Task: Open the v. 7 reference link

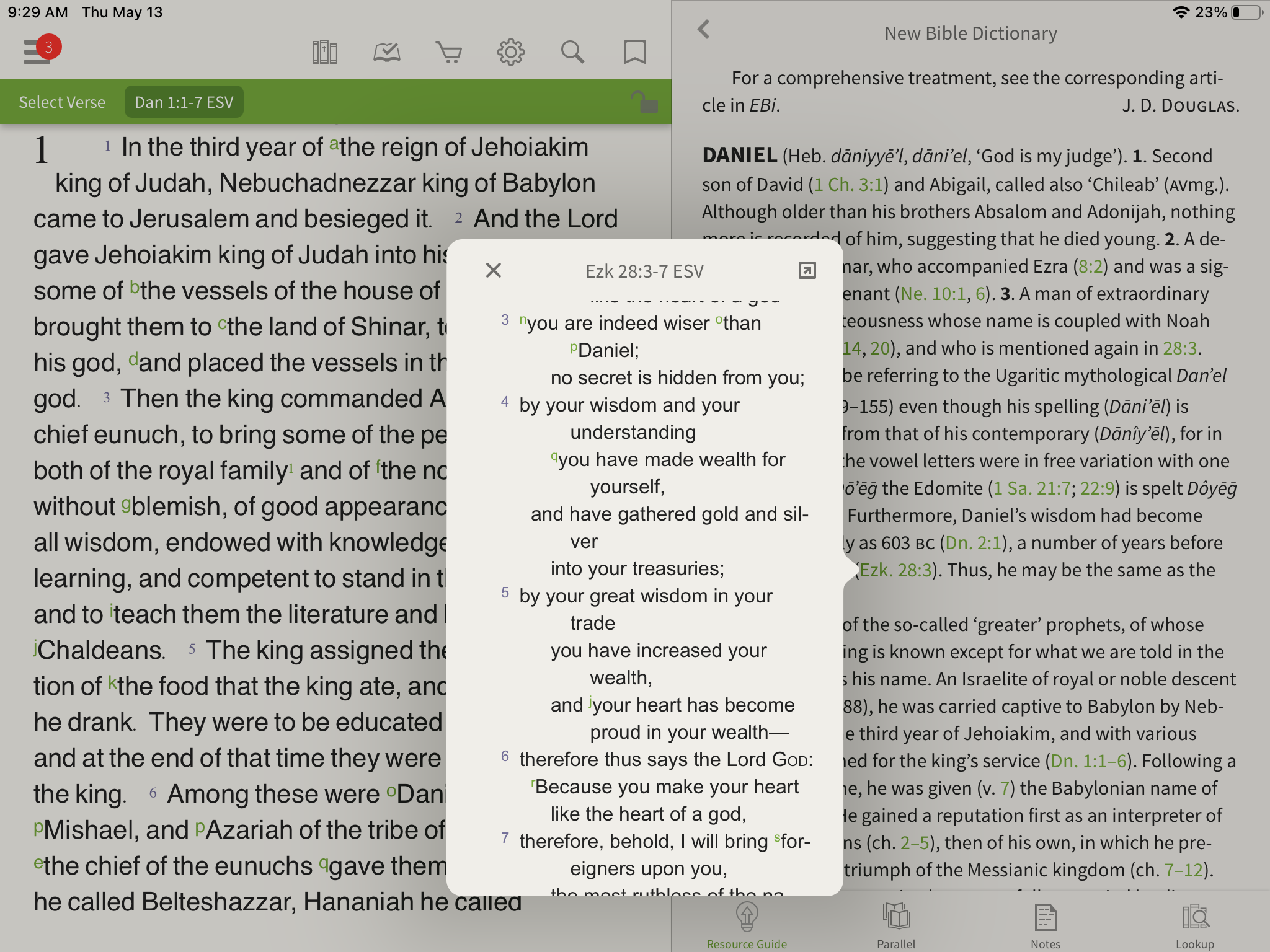Action: 1005,788
